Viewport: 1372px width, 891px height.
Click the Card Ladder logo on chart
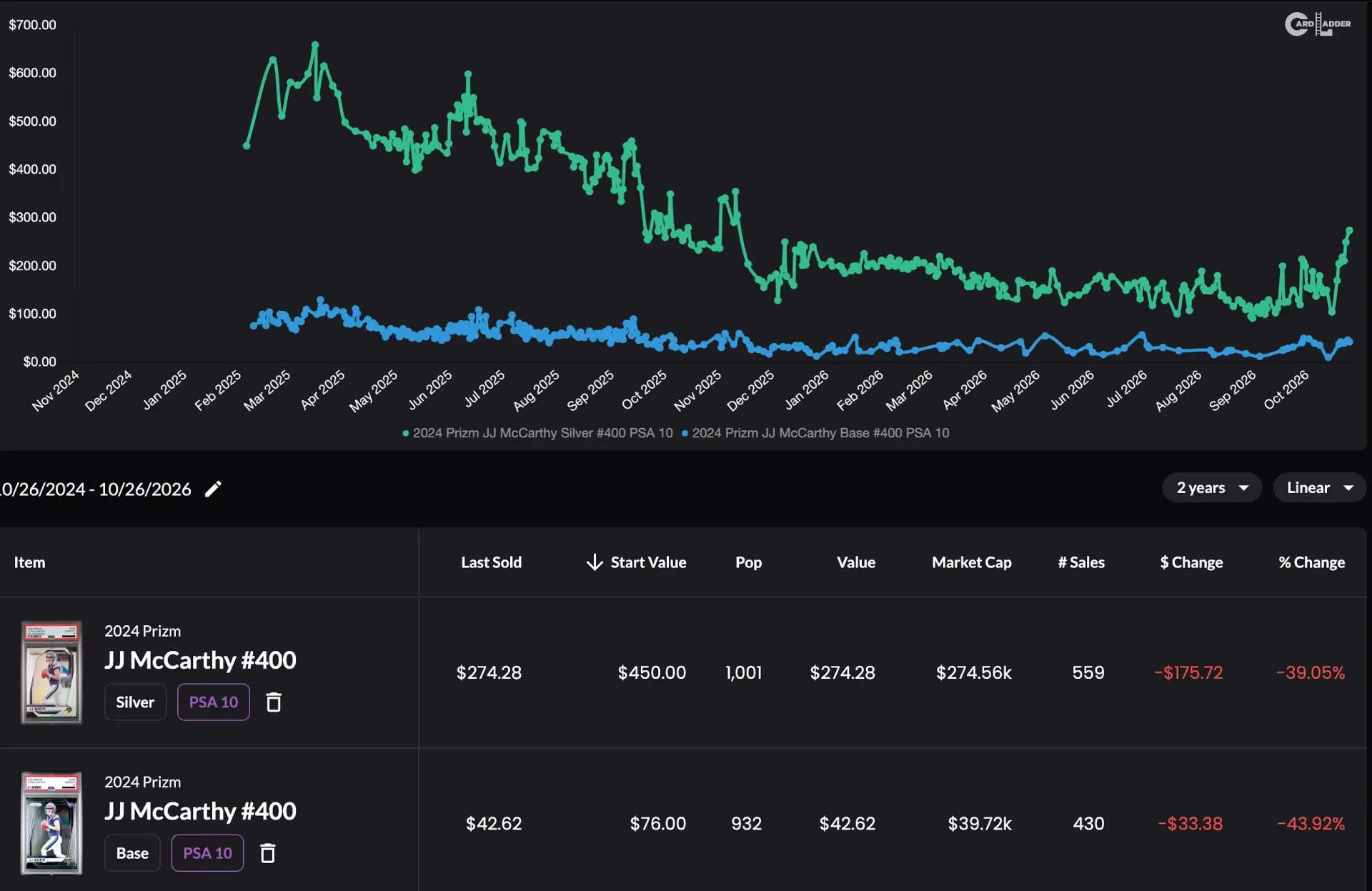[1318, 24]
